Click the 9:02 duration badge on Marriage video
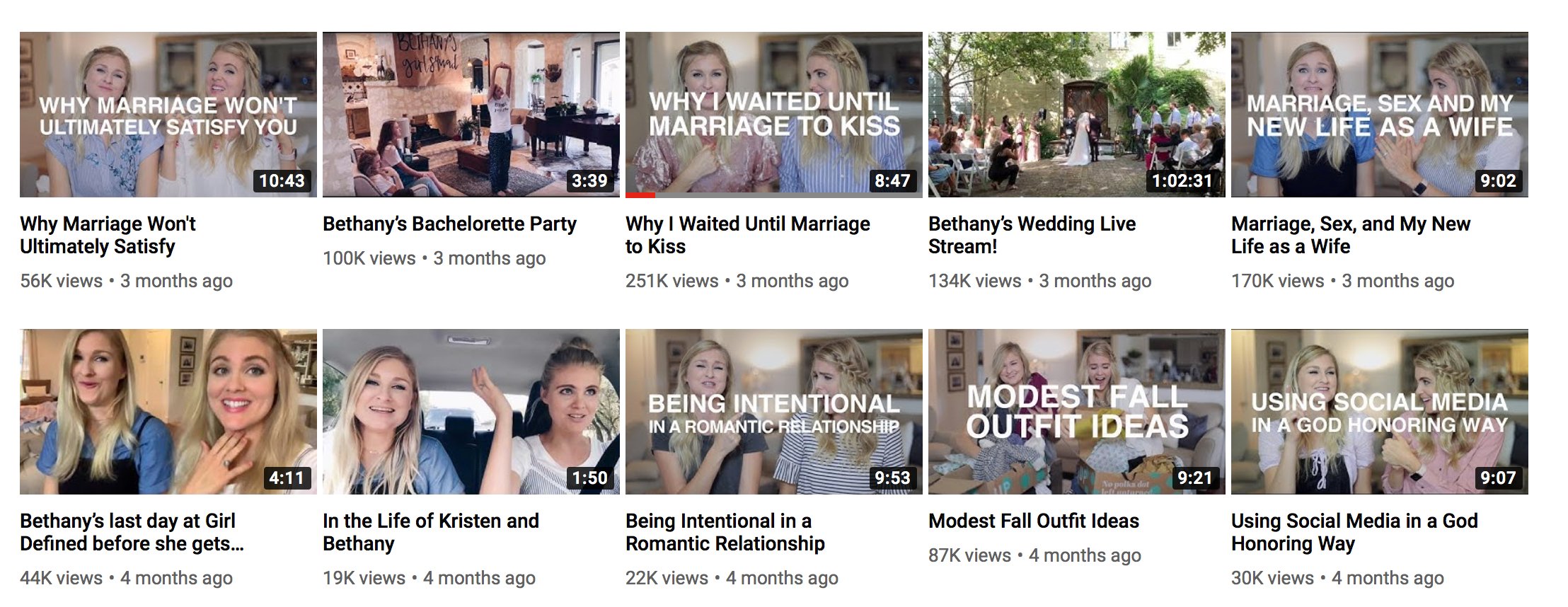Screen dimensions: 1568x607 point(1498,180)
